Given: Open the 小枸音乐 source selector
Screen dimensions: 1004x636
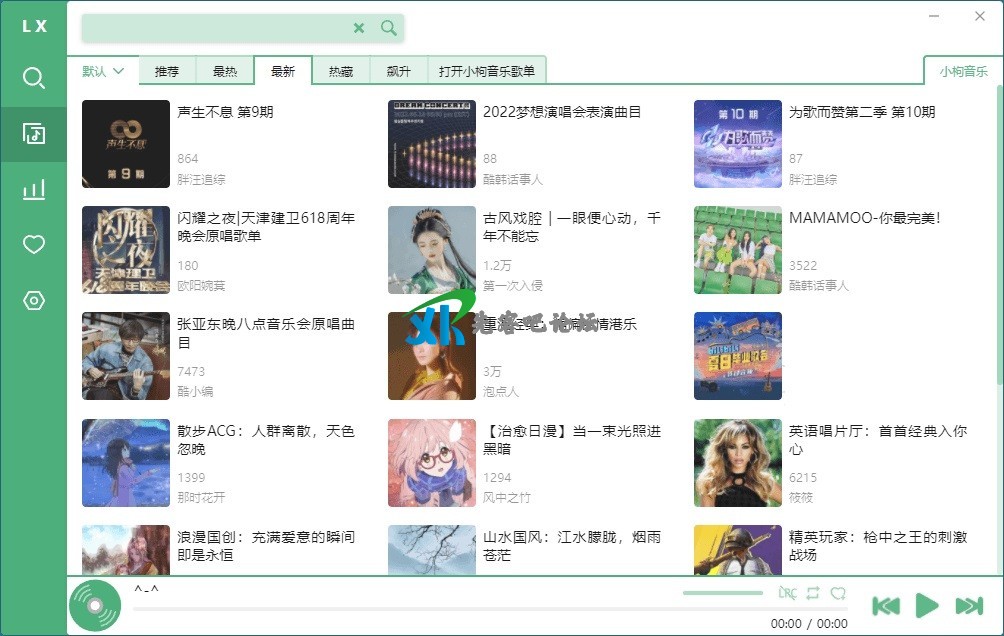Looking at the screenshot, I should point(962,71).
